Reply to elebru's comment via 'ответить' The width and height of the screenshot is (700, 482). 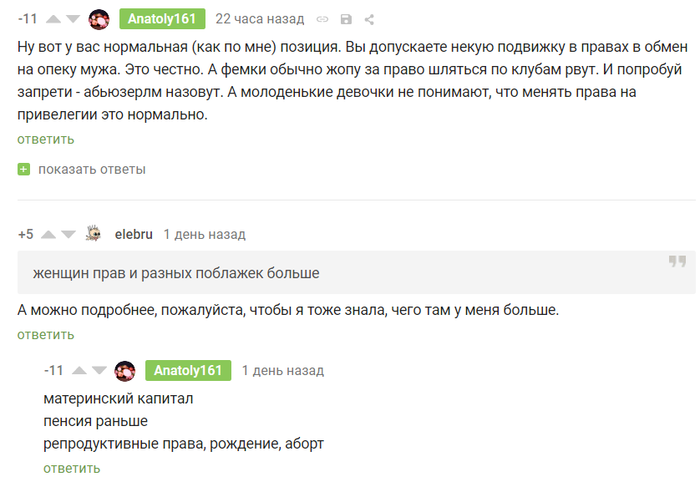pos(46,334)
